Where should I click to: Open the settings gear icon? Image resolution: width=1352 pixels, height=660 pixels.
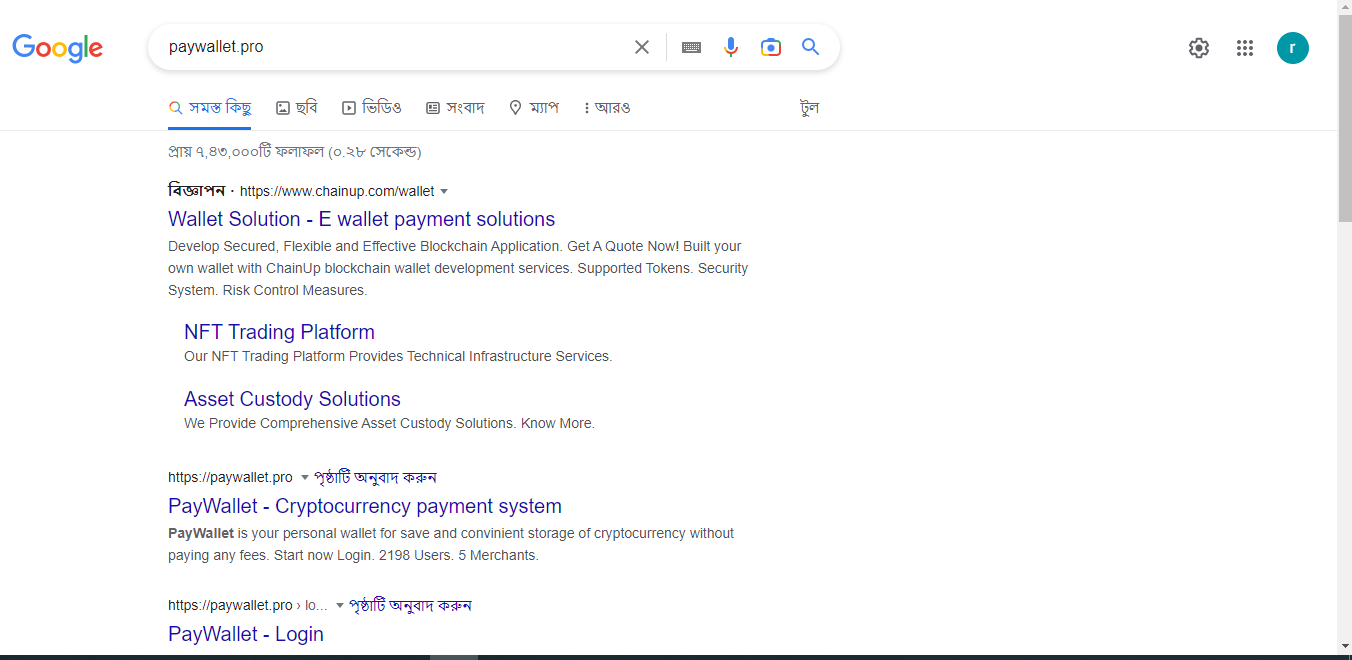(x=1199, y=48)
